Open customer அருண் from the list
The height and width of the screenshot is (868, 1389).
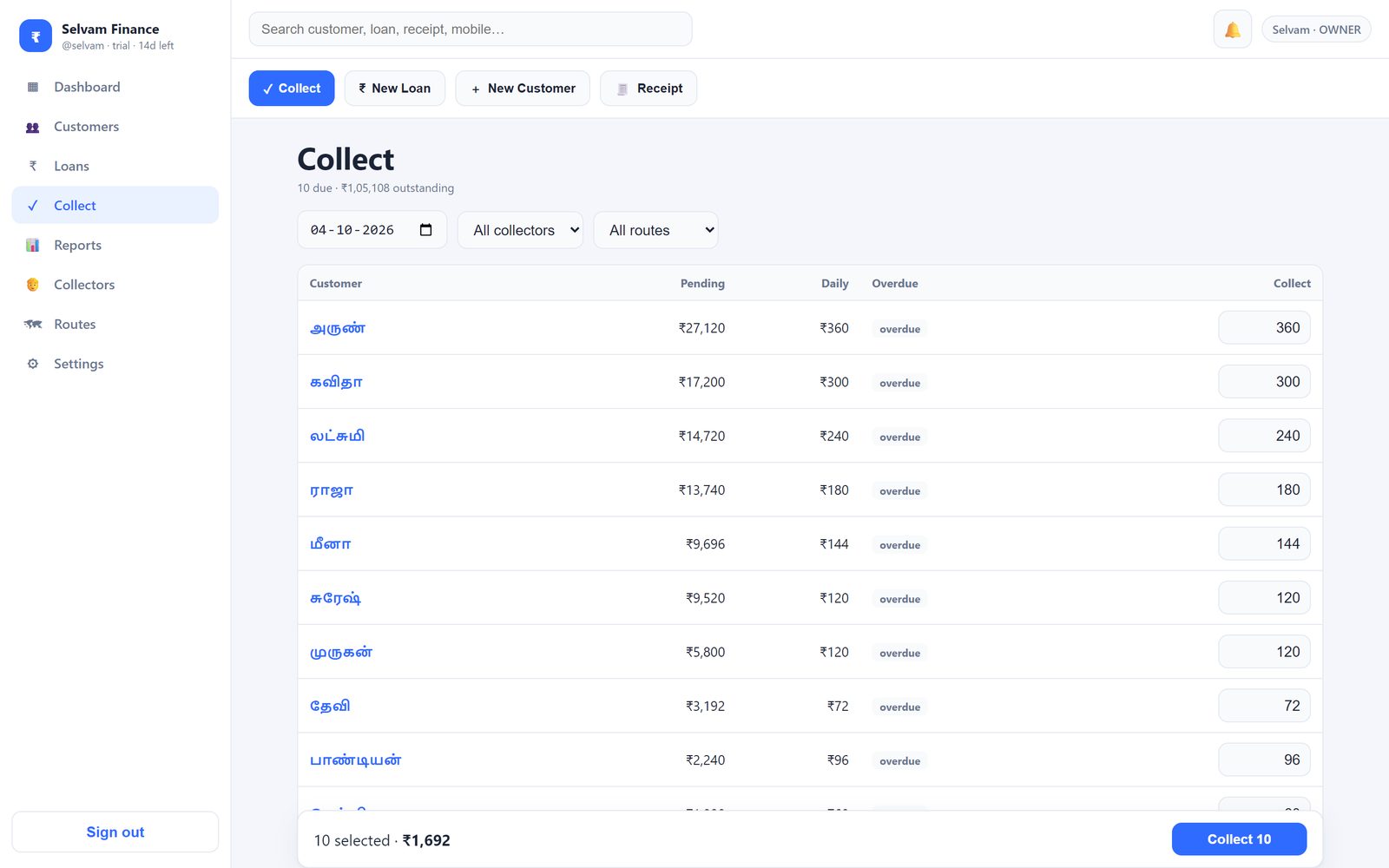click(x=338, y=328)
